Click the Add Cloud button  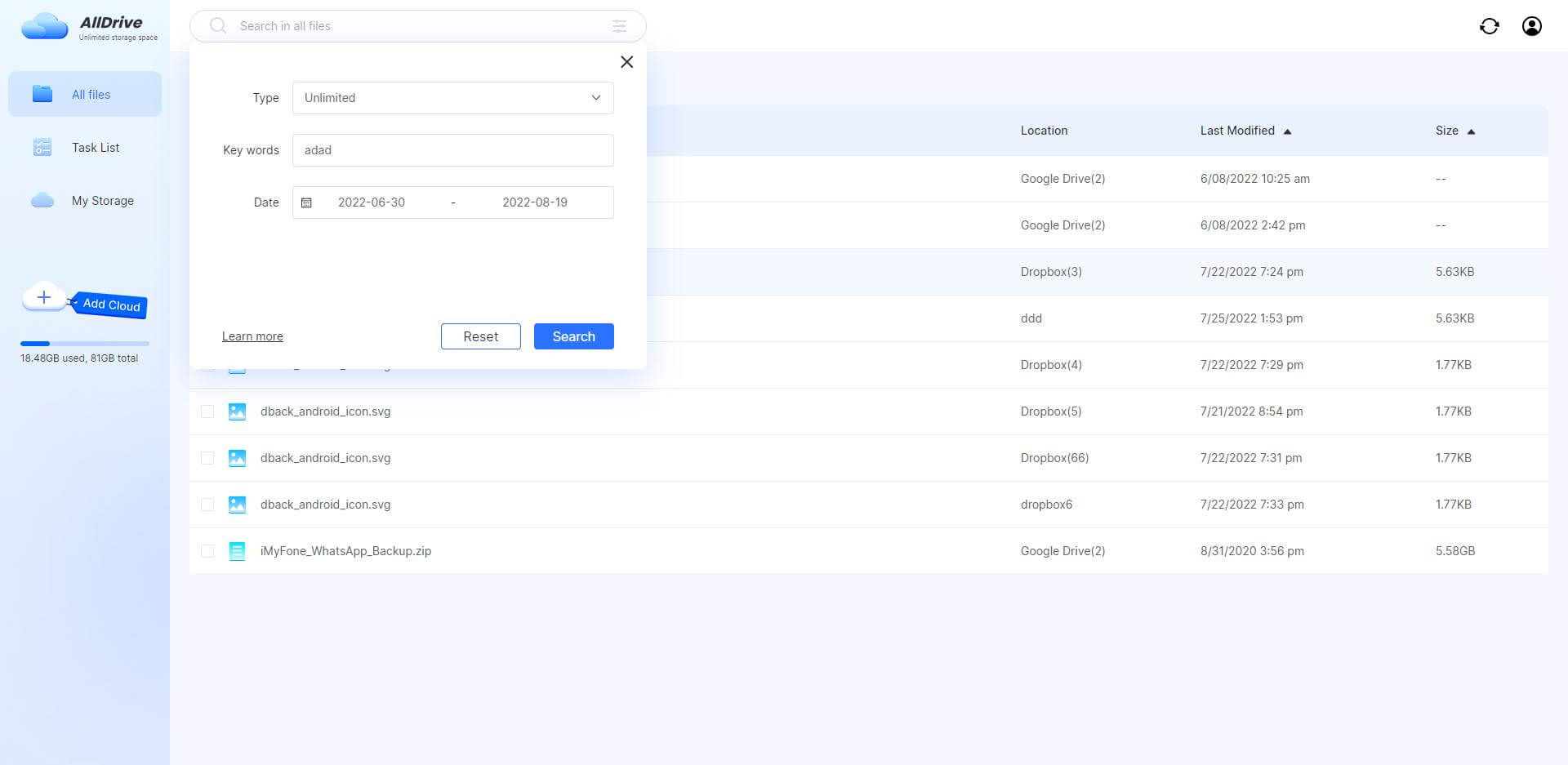[x=110, y=305]
